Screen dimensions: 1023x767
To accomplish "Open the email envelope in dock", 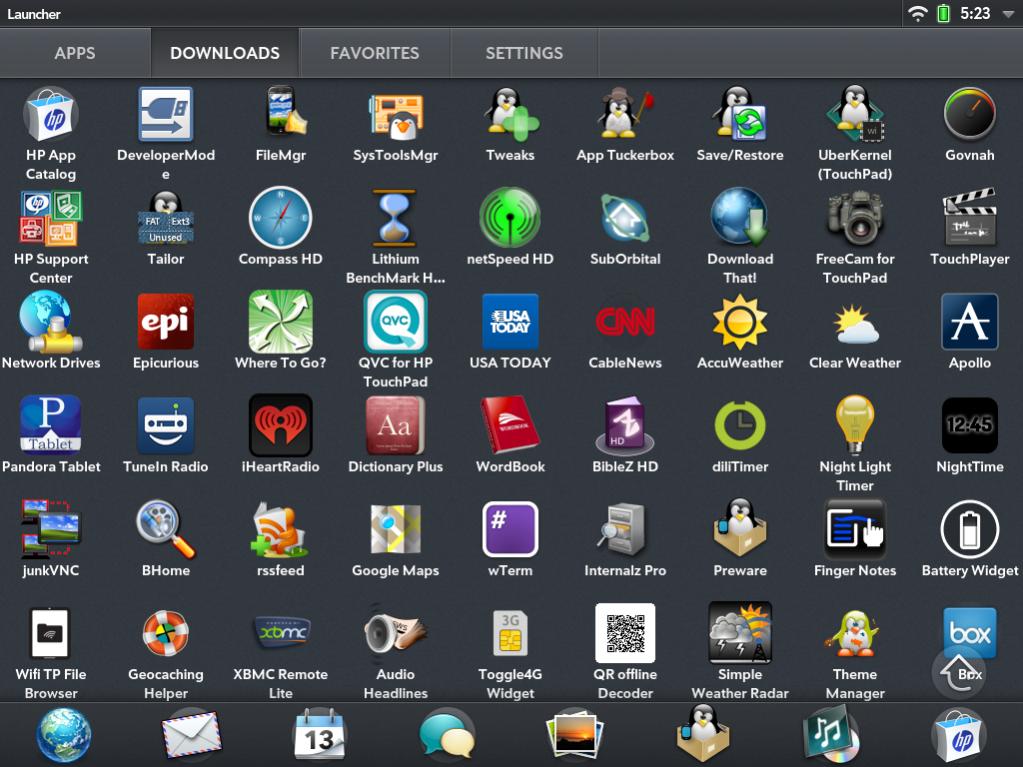I will coord(191,737).
